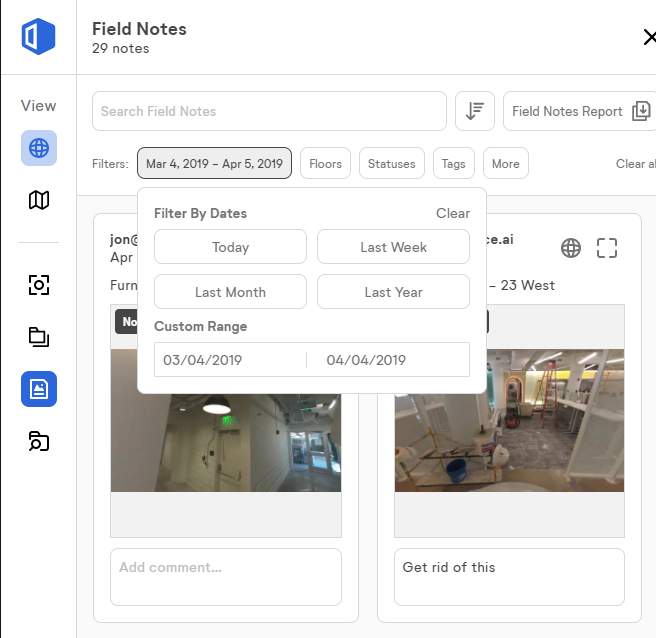The height and width of the screenshot is (638, 656).
Task: Open the hallway photo thumbnail
Action: [226, 443]
